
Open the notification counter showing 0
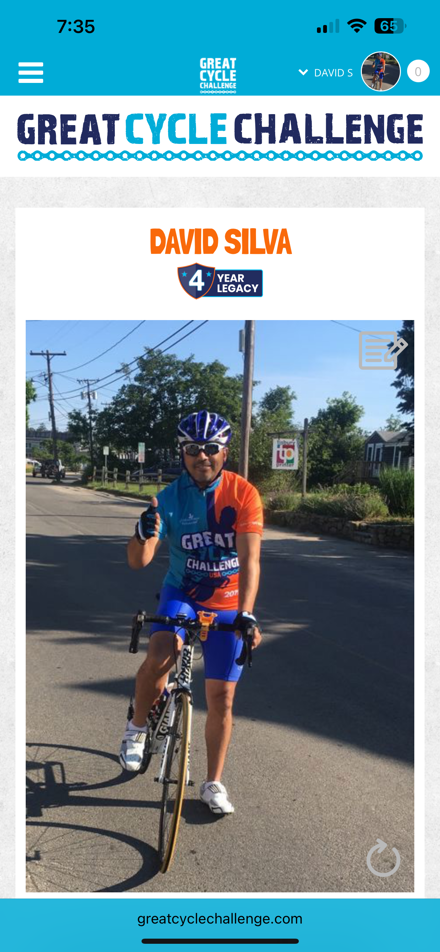coord(418,72)
